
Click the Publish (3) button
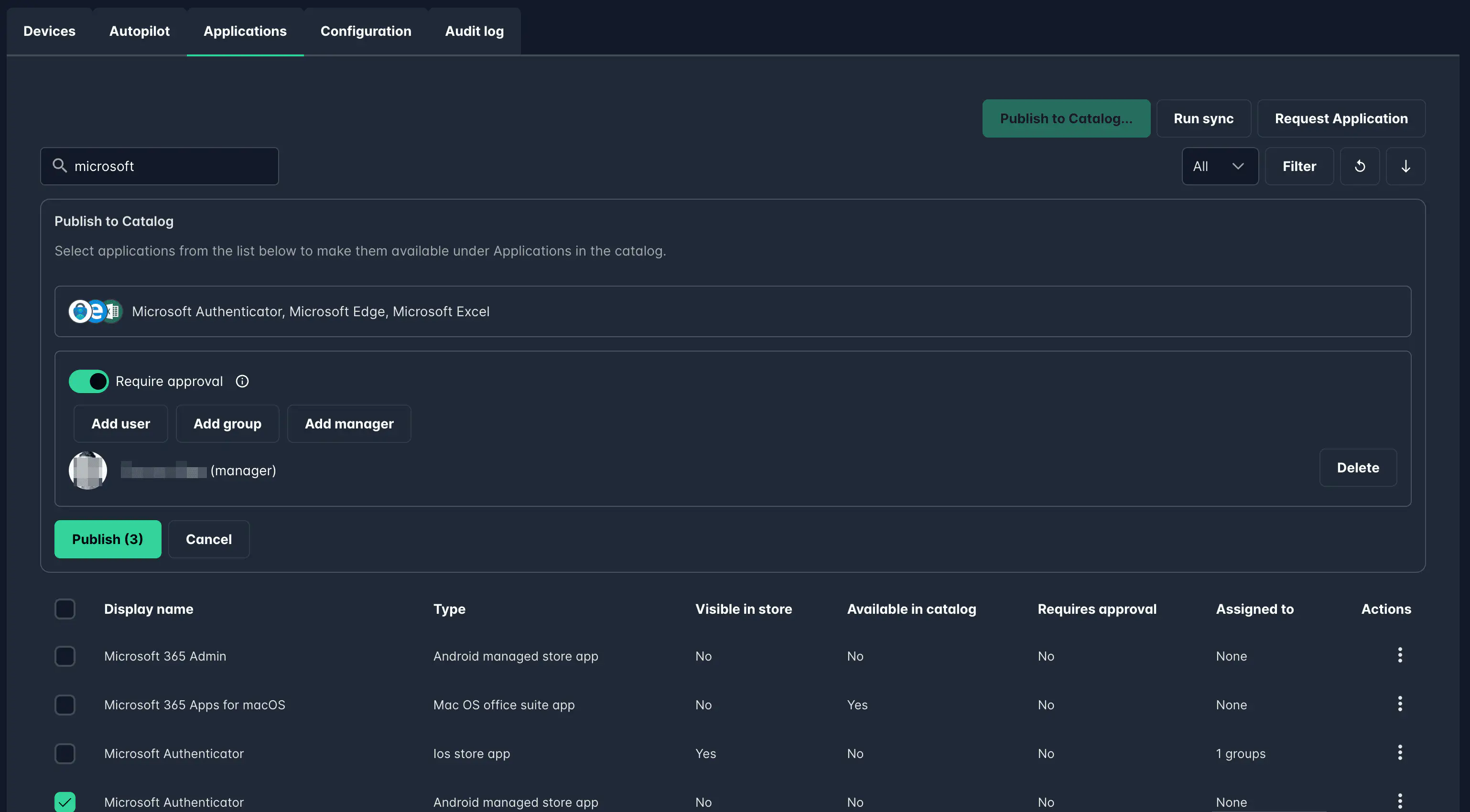point(107,539)
